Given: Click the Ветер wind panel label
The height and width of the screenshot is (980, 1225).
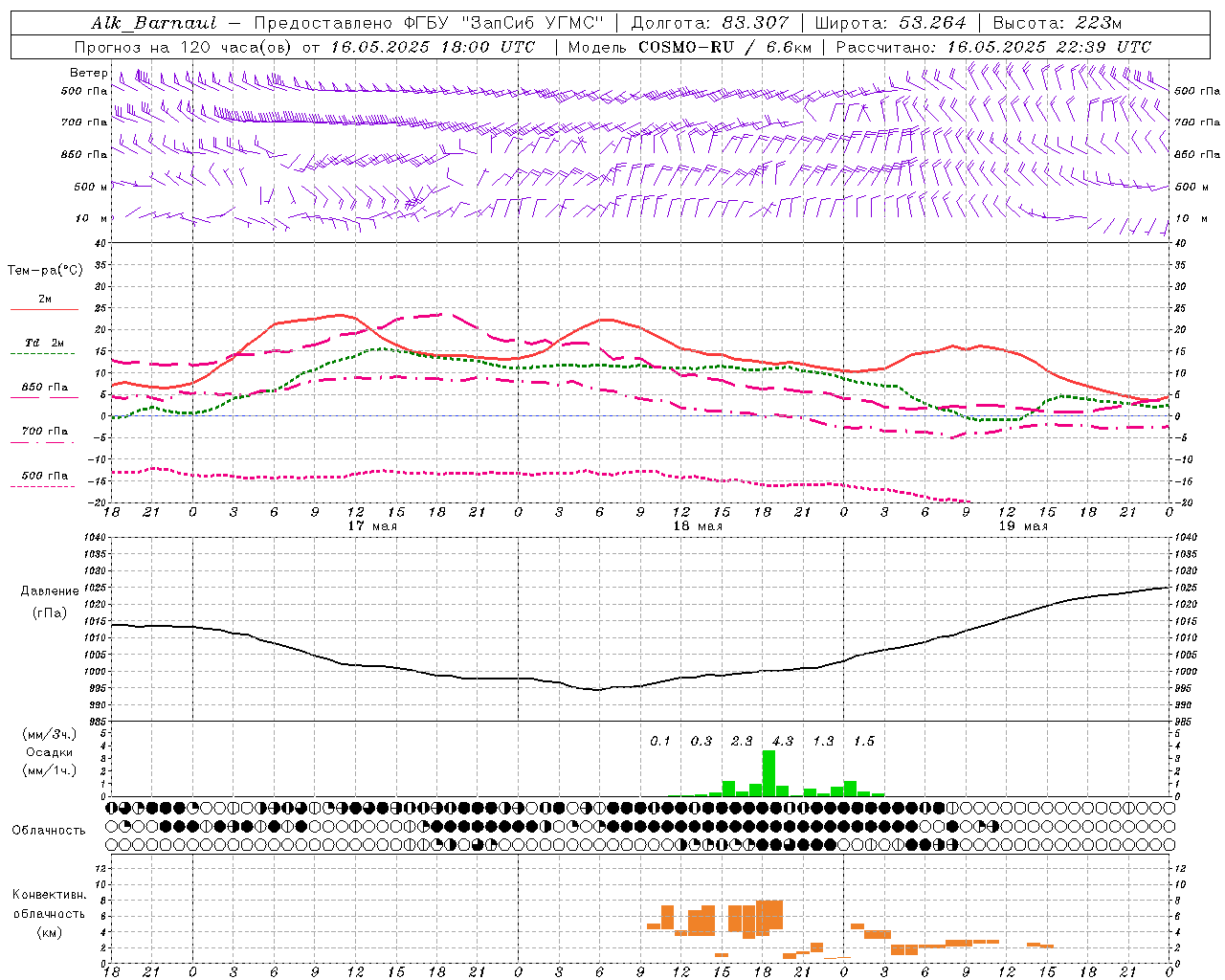Looking at the screenshot, I should click(88, 73).
